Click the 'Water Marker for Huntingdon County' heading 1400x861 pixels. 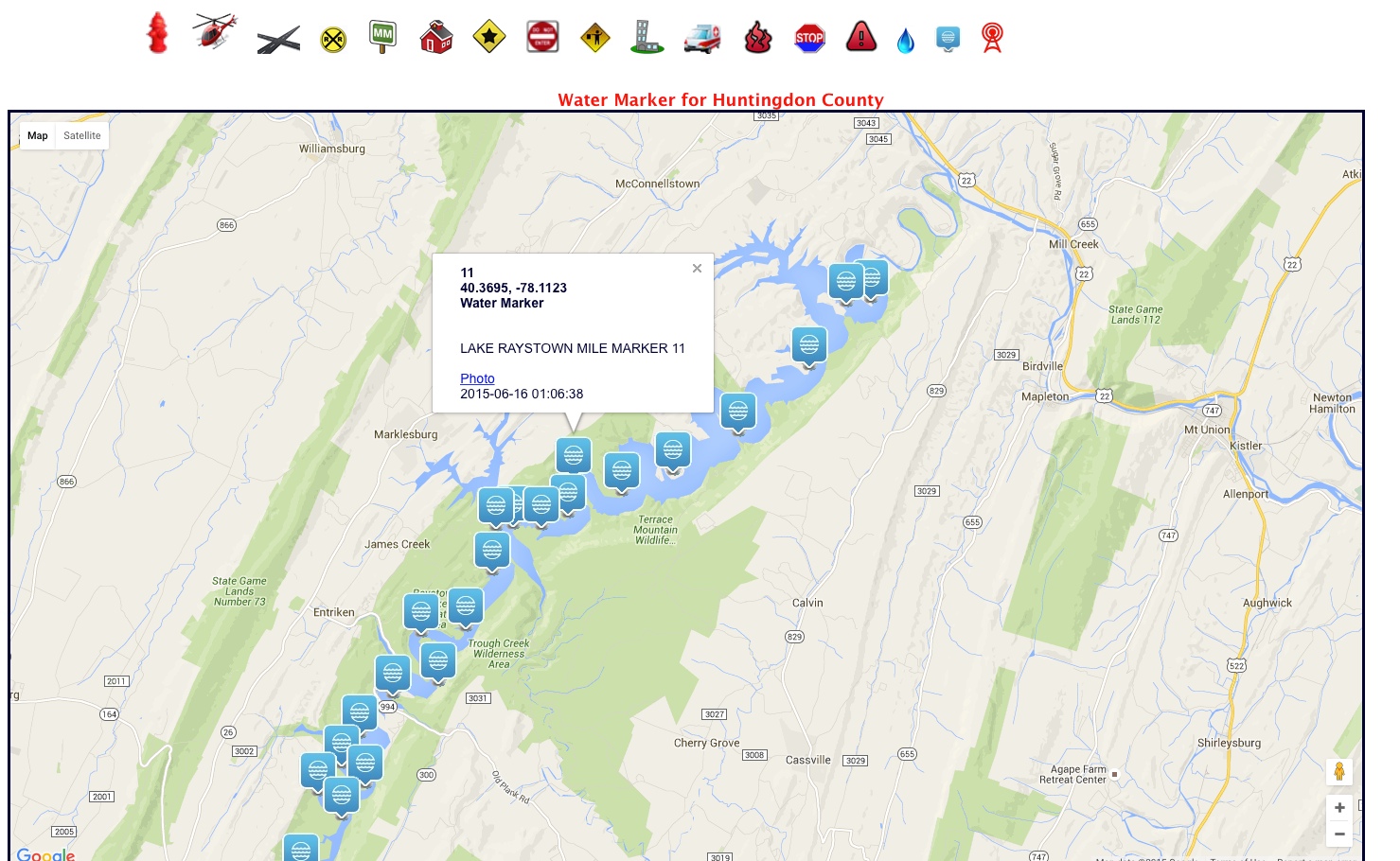tap(720, 99)
